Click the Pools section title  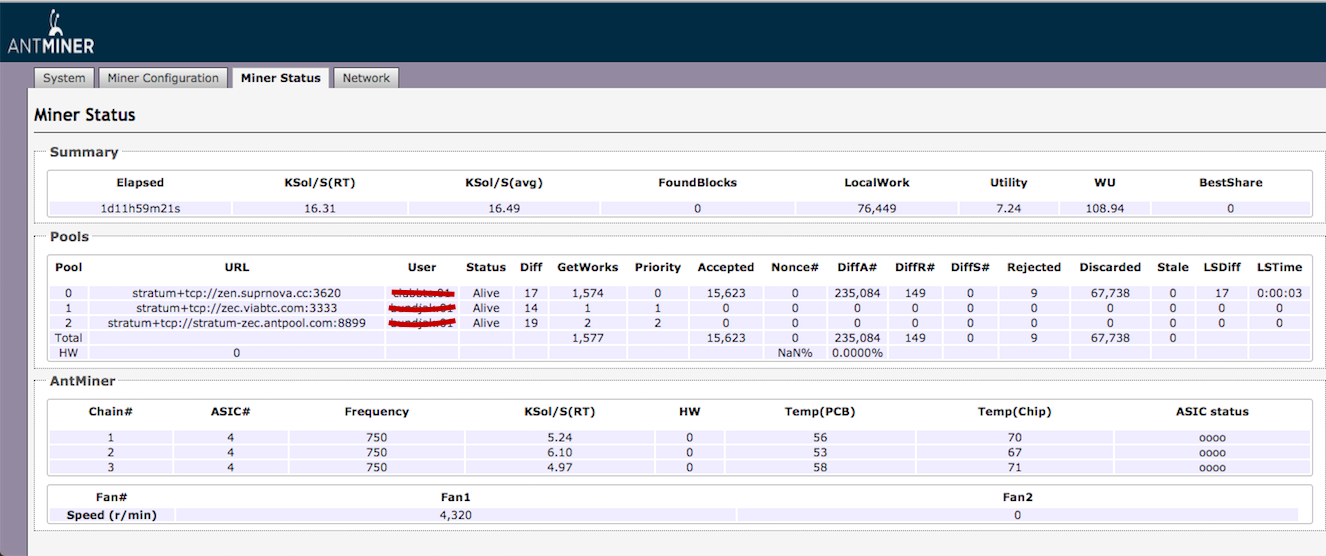[x=69, y=237]
